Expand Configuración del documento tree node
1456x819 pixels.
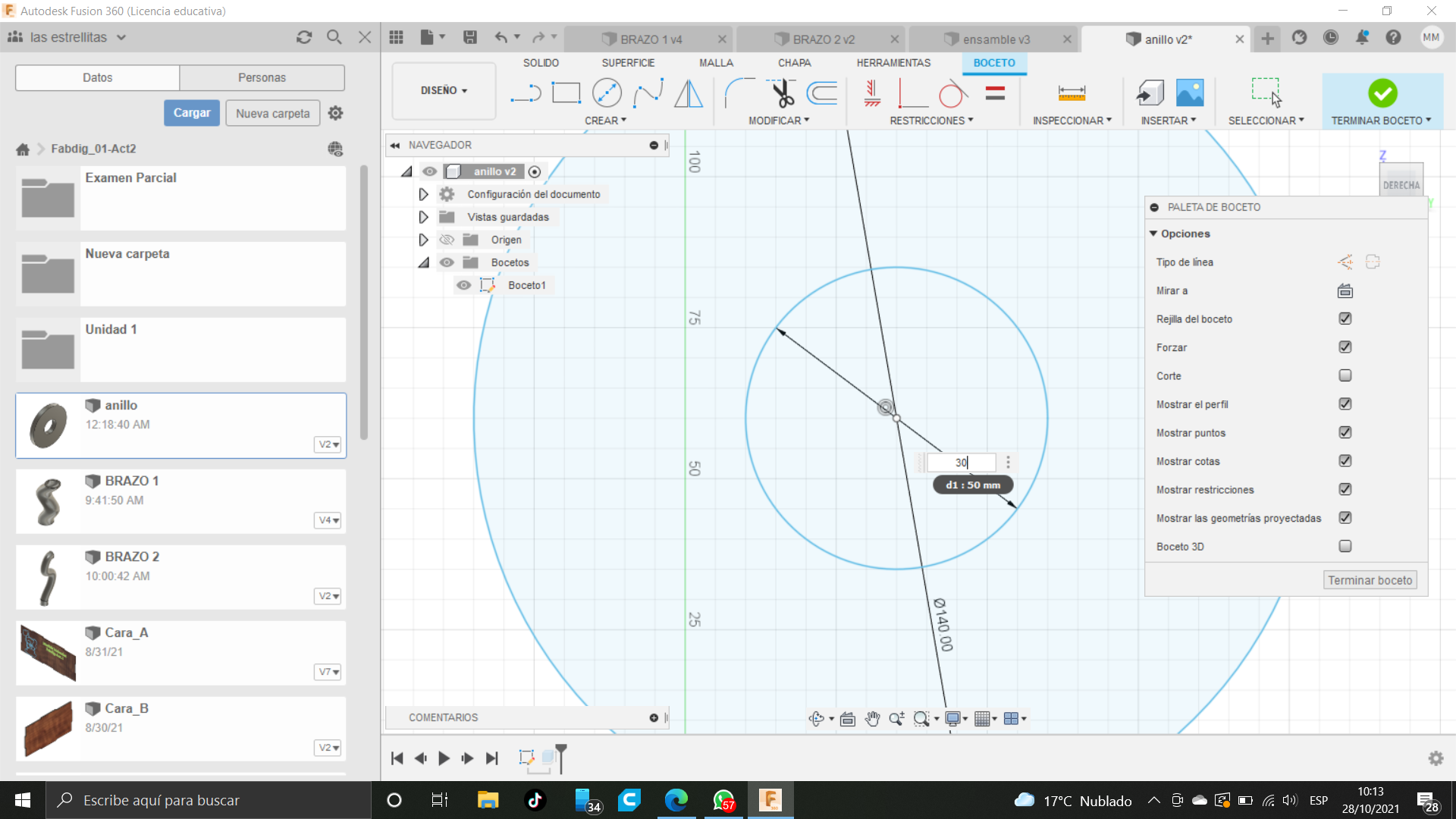click(x=423, y=194)
